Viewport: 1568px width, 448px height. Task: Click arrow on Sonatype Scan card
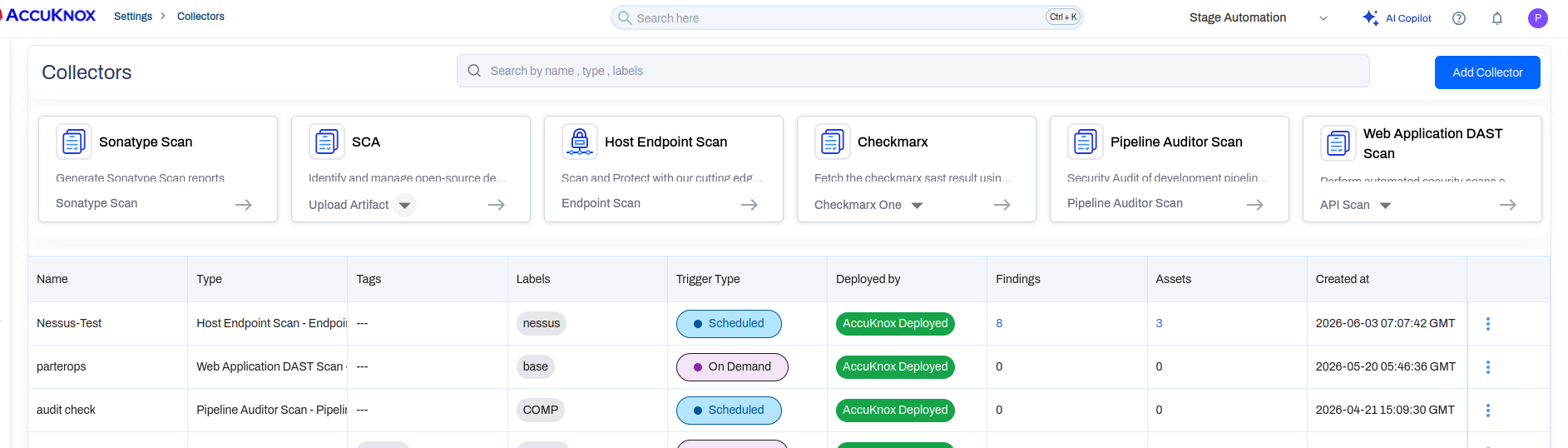click(x=244, y=205)
